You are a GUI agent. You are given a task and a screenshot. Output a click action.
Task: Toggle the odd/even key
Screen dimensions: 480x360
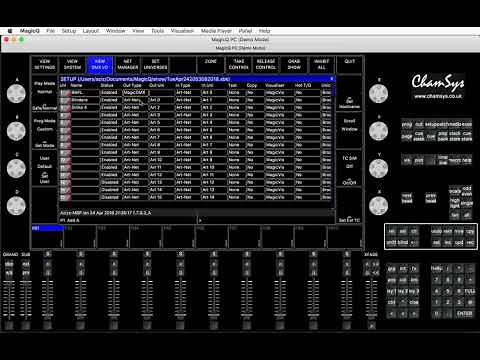coord(467,191)
